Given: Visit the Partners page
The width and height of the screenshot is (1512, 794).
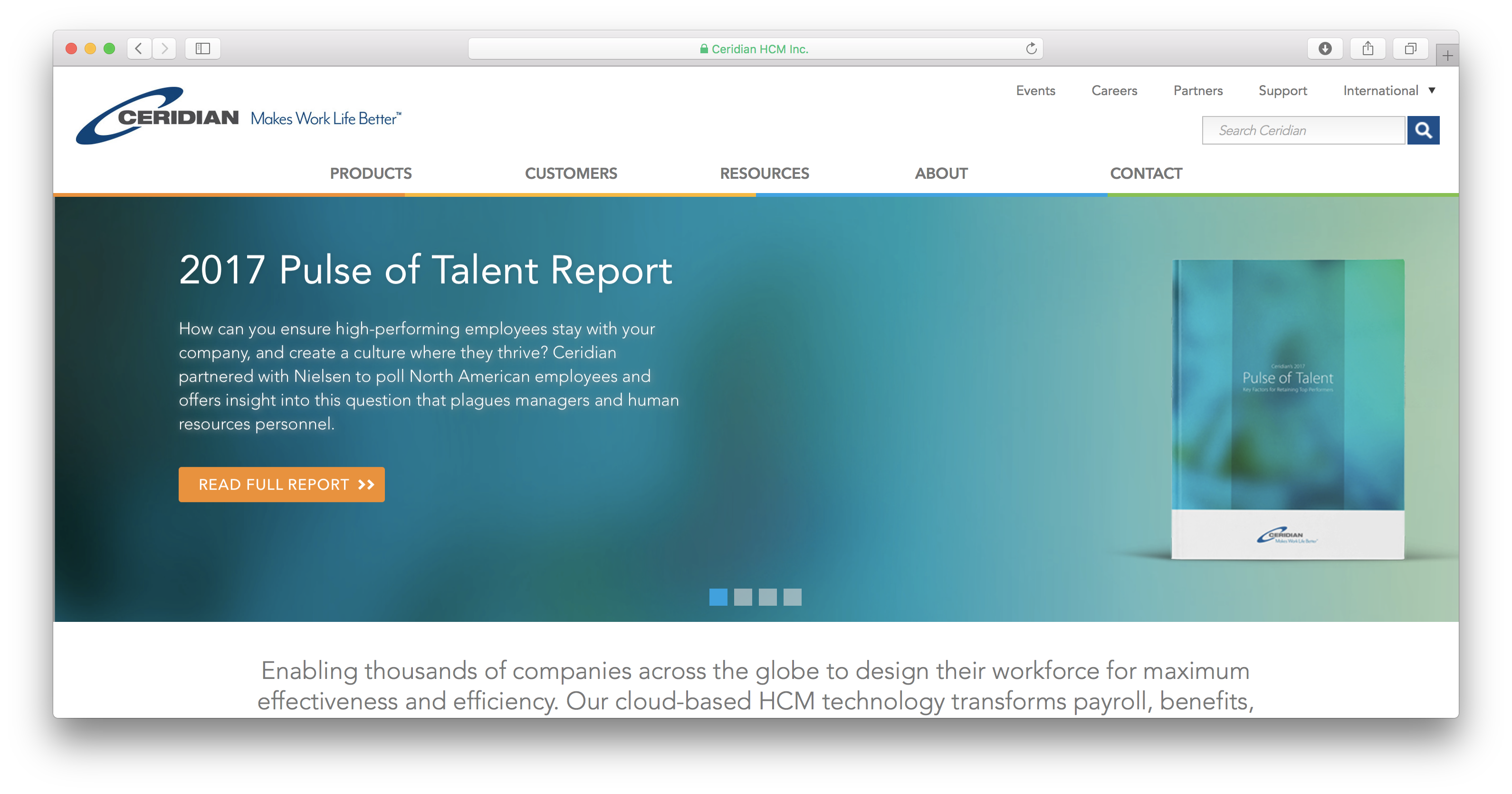Looking at the screenshot, I should point(1198,90).
